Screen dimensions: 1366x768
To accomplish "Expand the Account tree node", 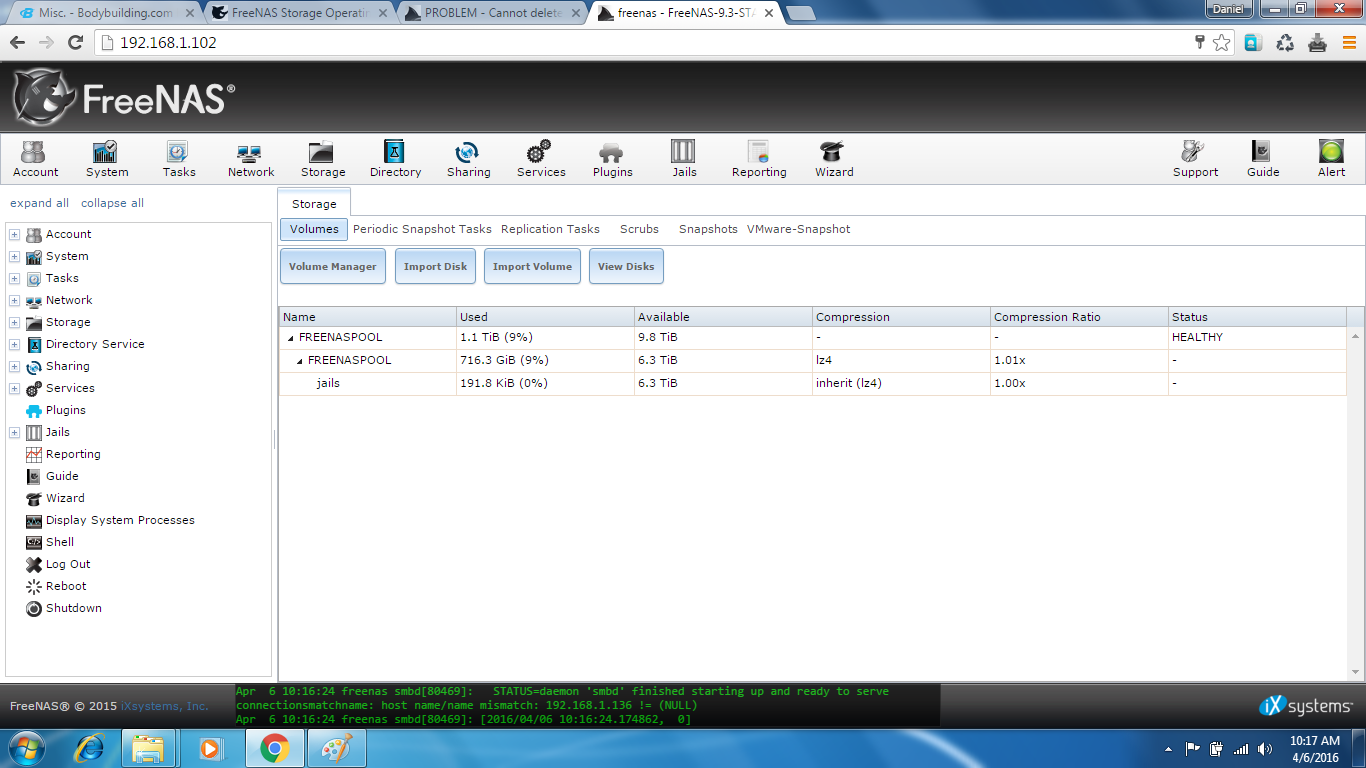I will click(14, 234).
